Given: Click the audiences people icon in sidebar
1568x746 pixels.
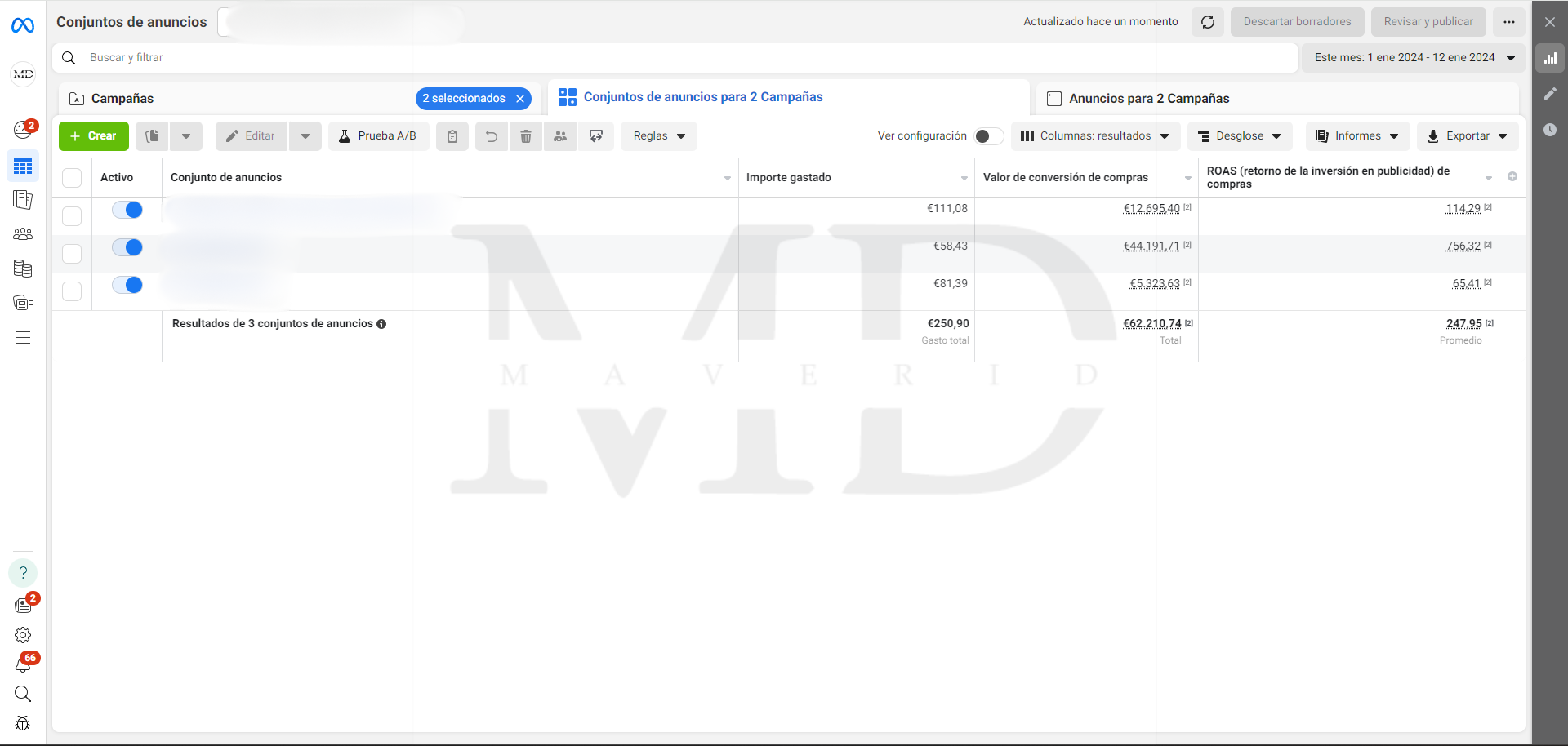Looking at the screenshot, I should [x=23, y=234].
